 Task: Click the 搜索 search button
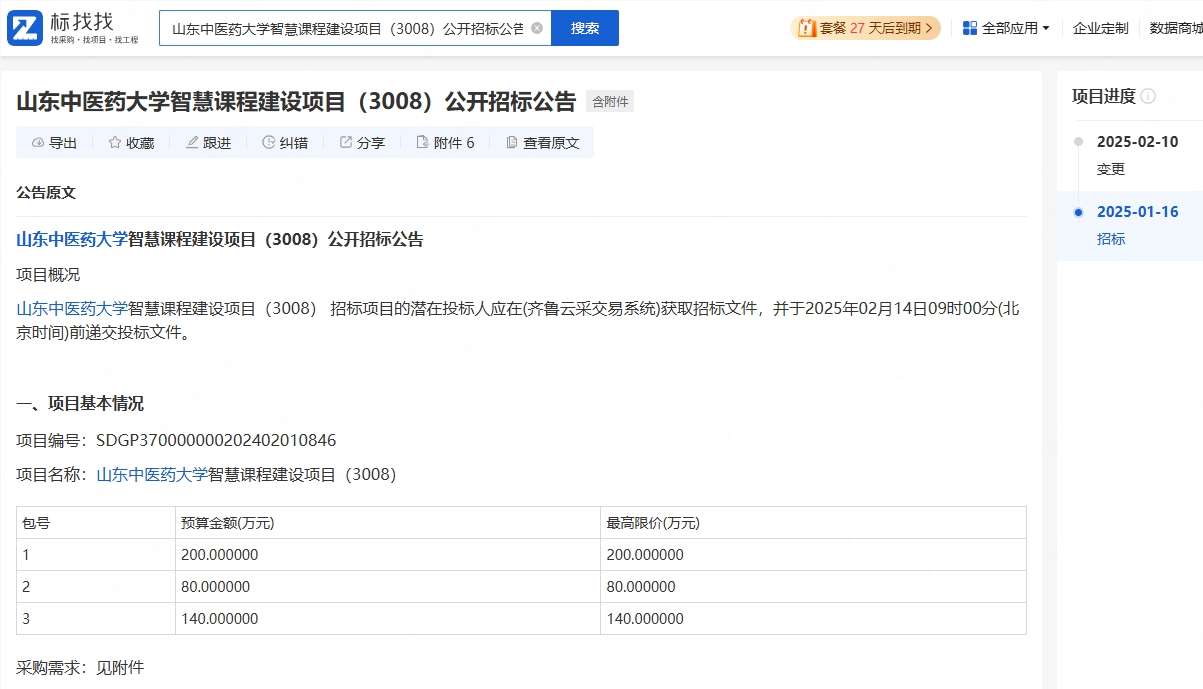click(585, 28)
